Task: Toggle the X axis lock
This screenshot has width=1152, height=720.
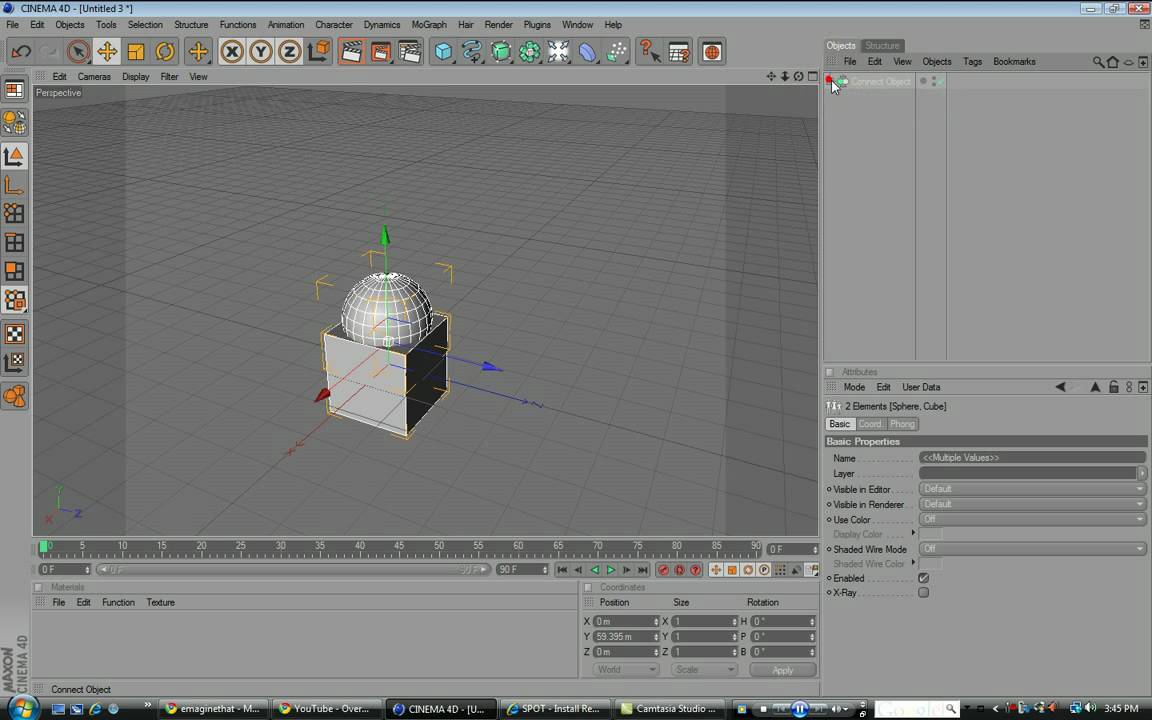Action: click(231, 51)
